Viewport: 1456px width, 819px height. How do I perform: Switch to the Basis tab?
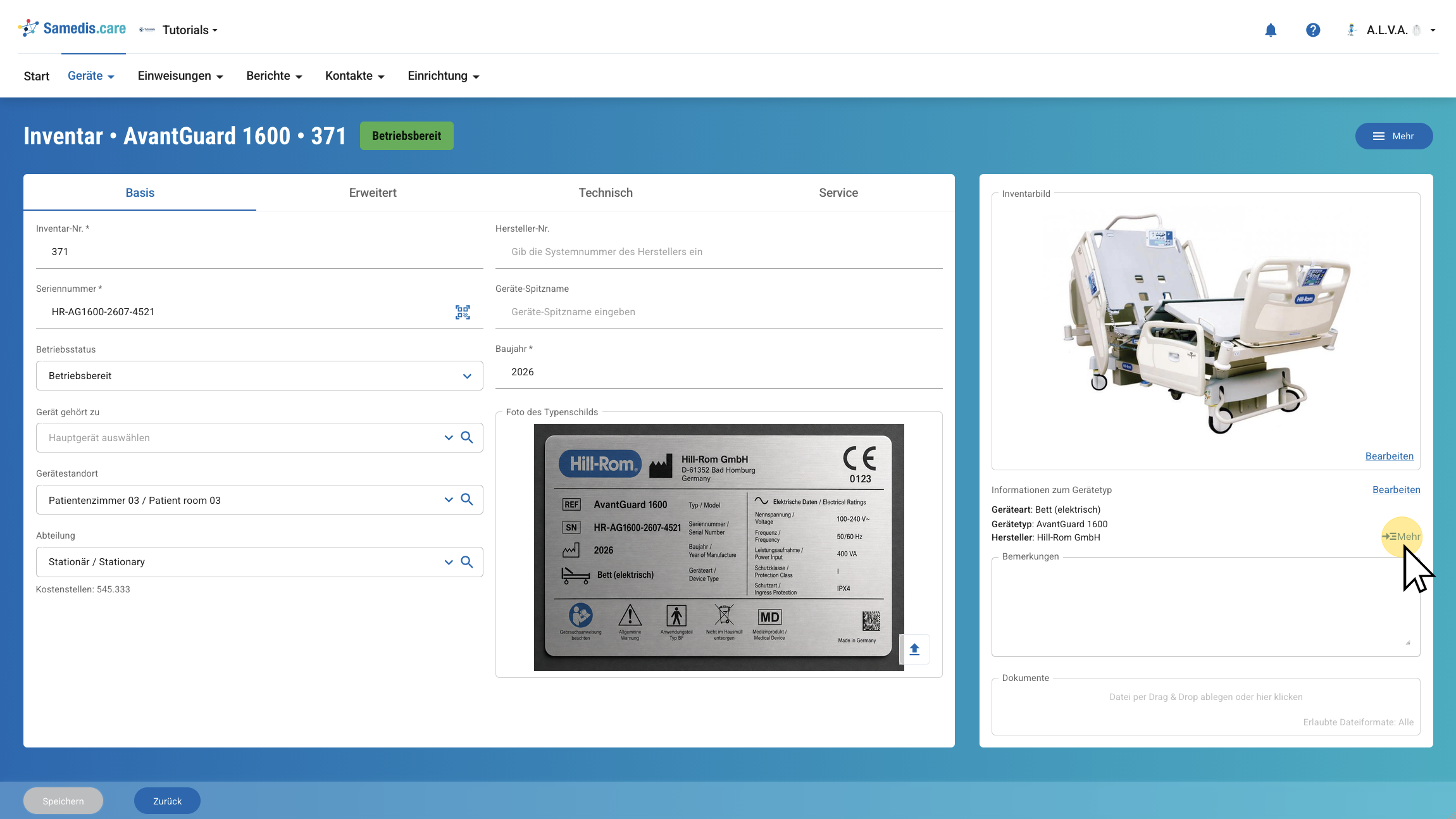[x=140, y=193]
